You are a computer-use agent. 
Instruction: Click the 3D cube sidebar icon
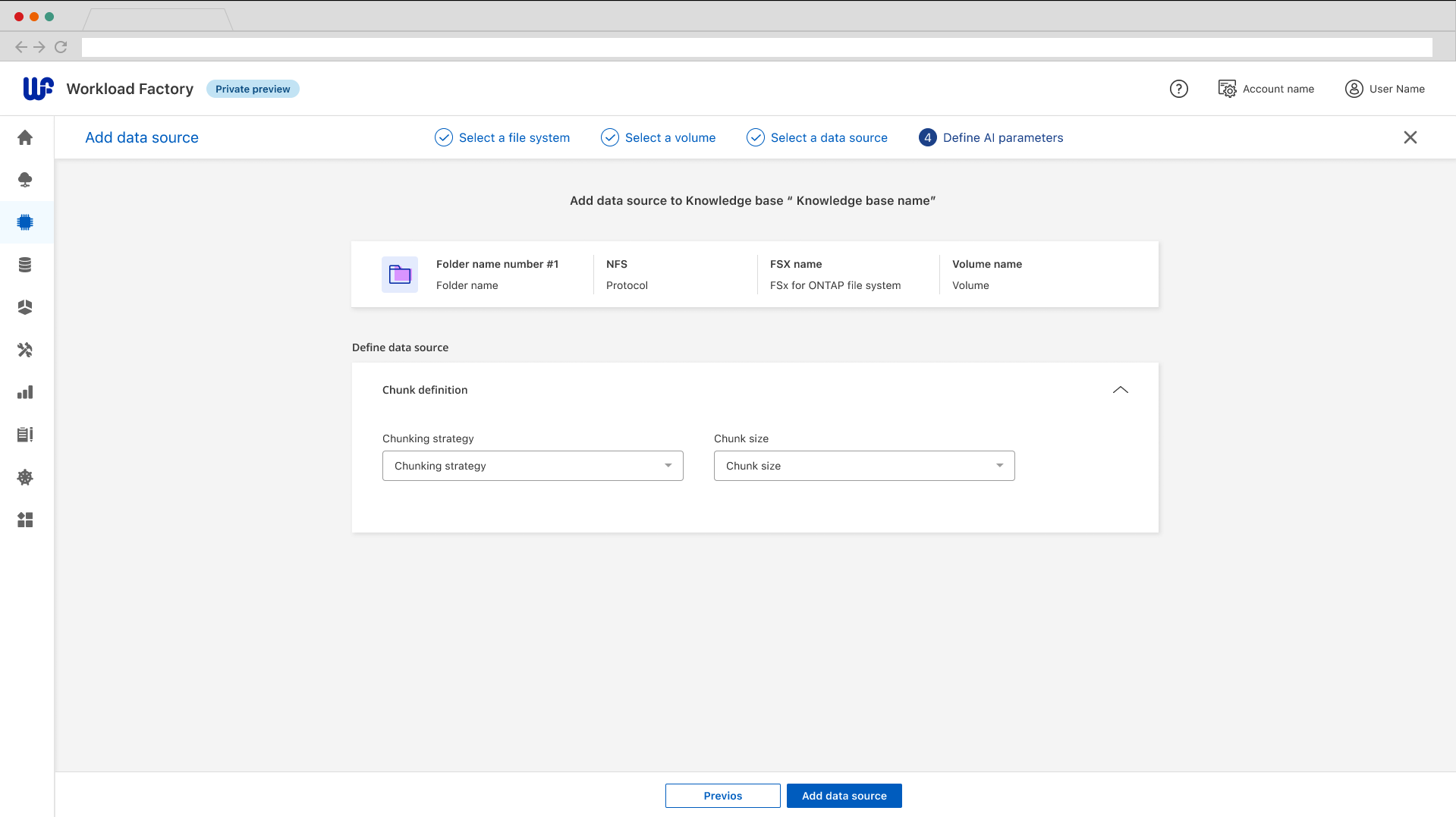click(25, 307)
